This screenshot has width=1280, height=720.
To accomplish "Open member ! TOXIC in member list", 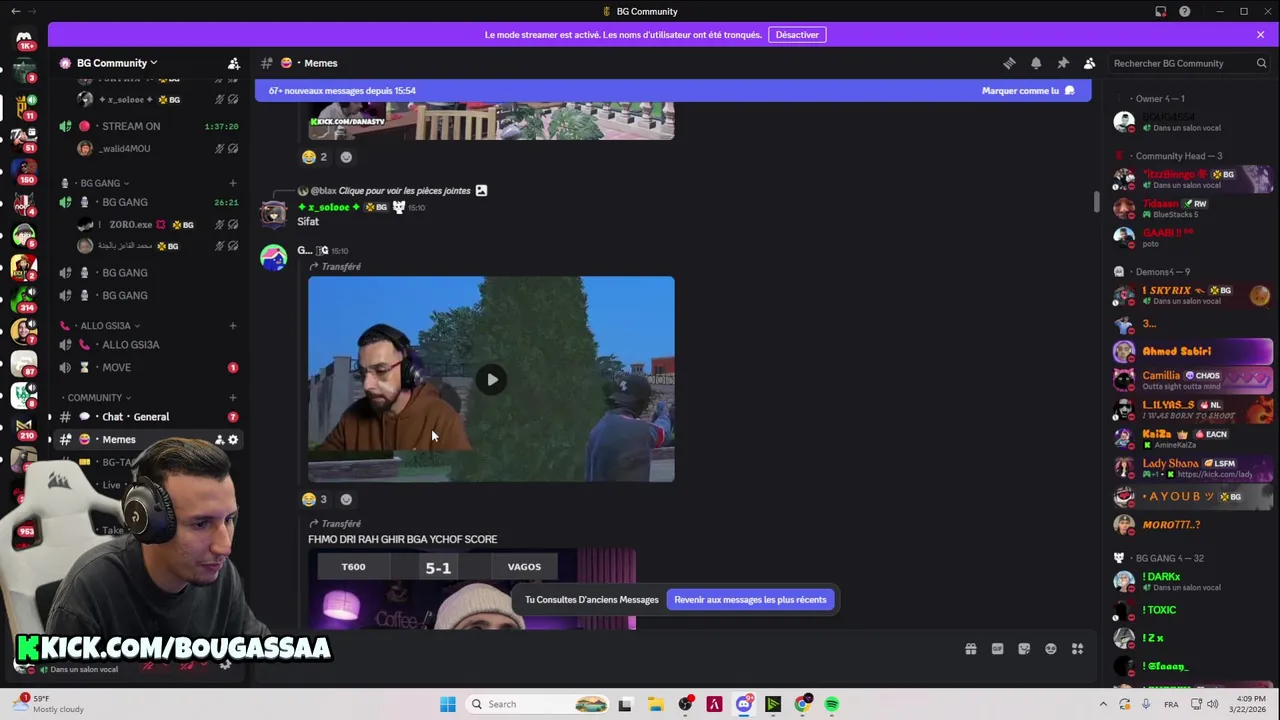I will tap(1192, 610).
